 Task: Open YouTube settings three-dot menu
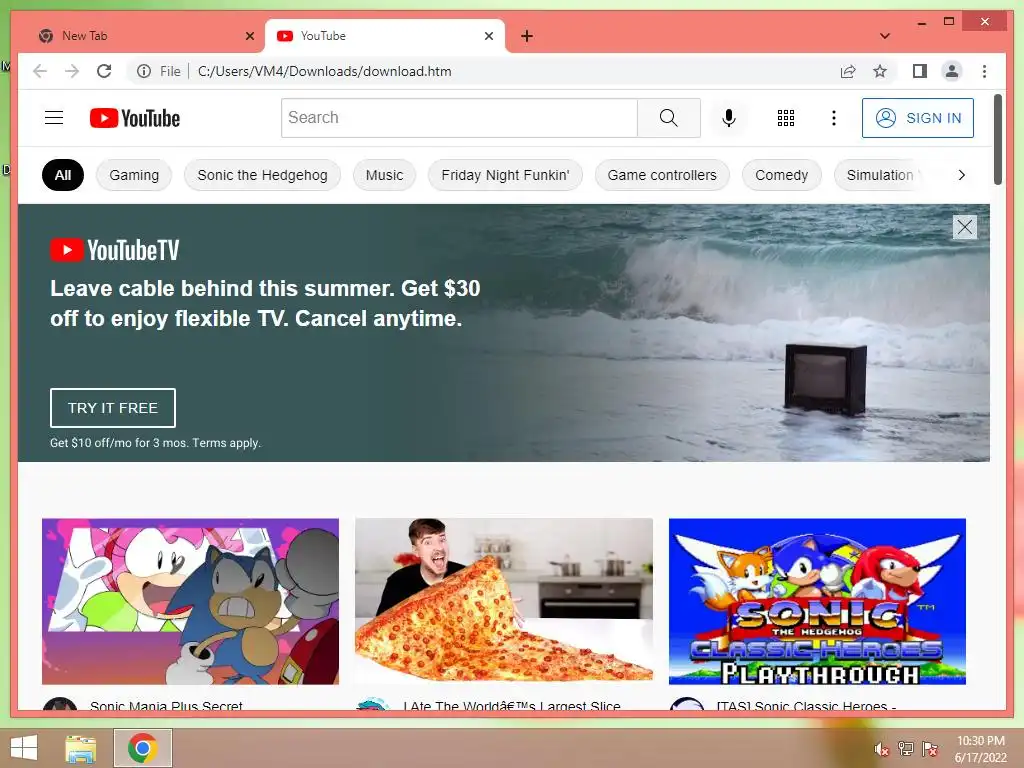tap(833, 118)
